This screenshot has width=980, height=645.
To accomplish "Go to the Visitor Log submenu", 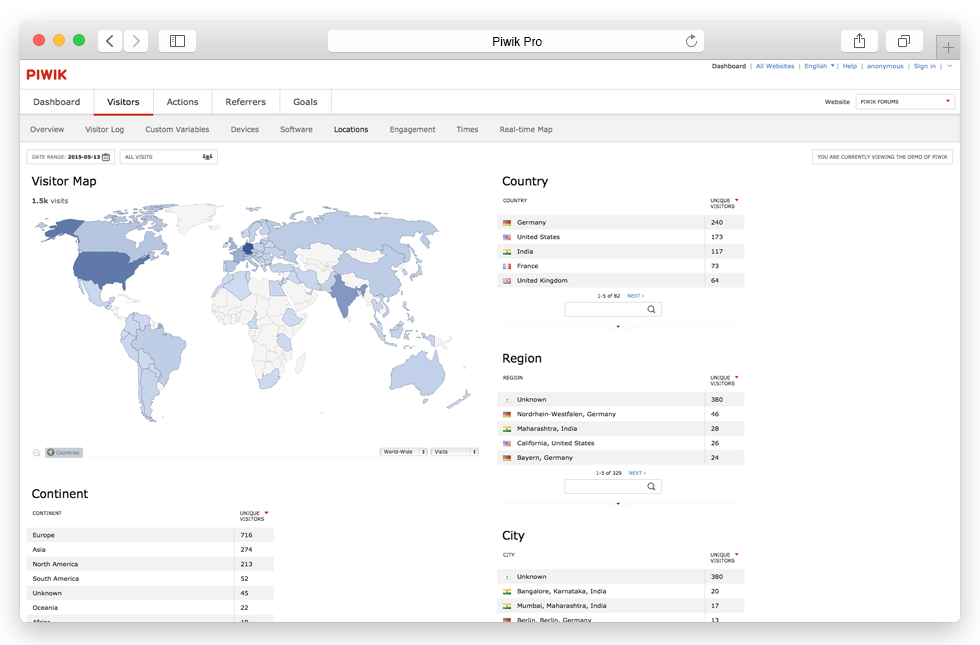I will click(x=104, y=129).
